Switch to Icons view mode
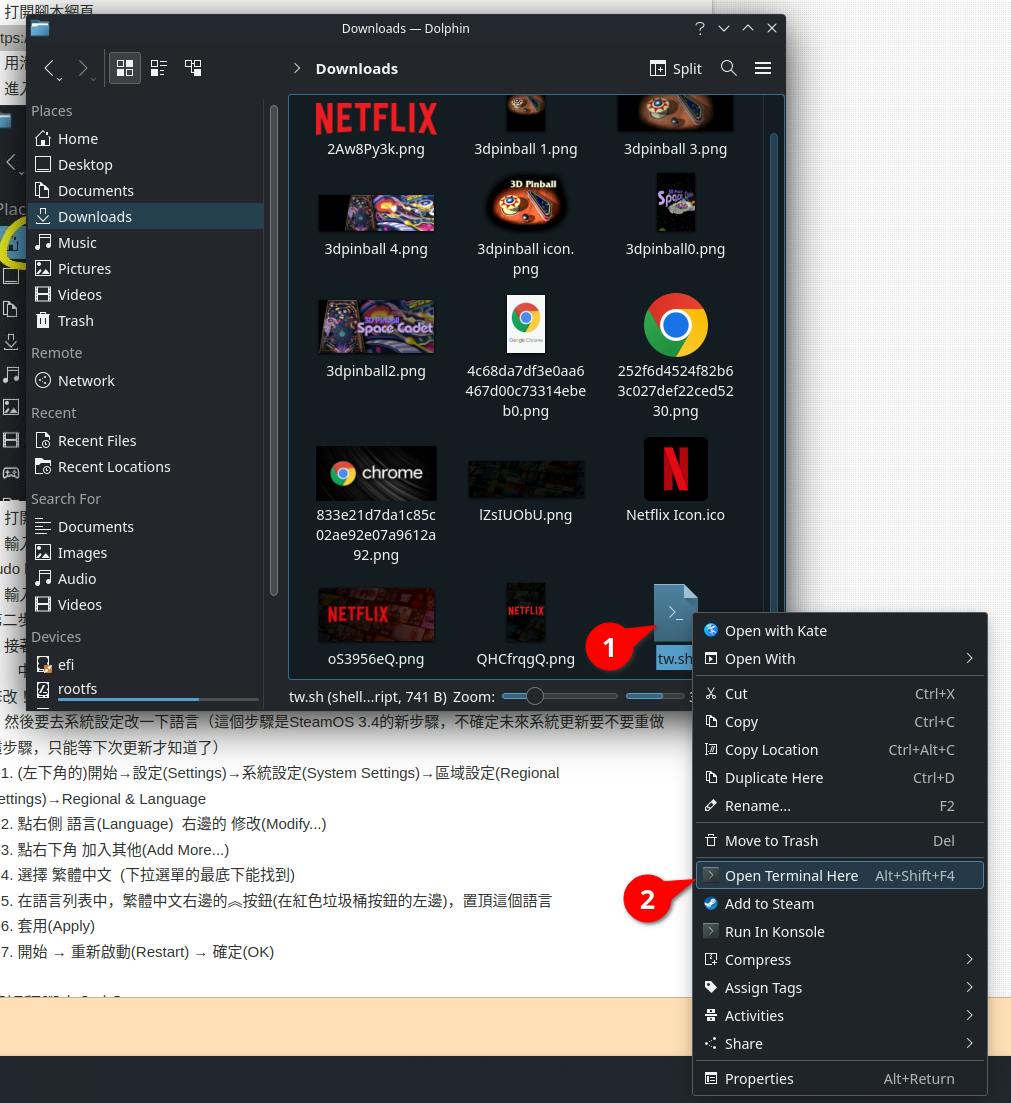 click(x=125, y=68)
